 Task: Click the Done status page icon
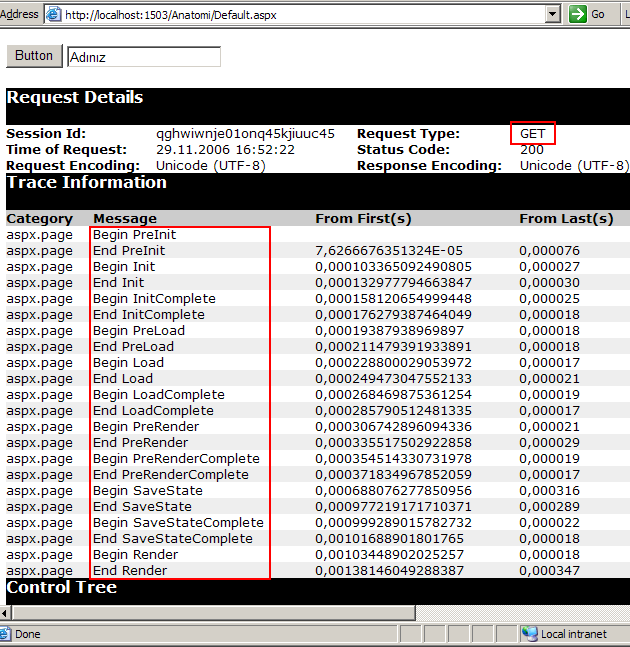click(x=6, y=634)
